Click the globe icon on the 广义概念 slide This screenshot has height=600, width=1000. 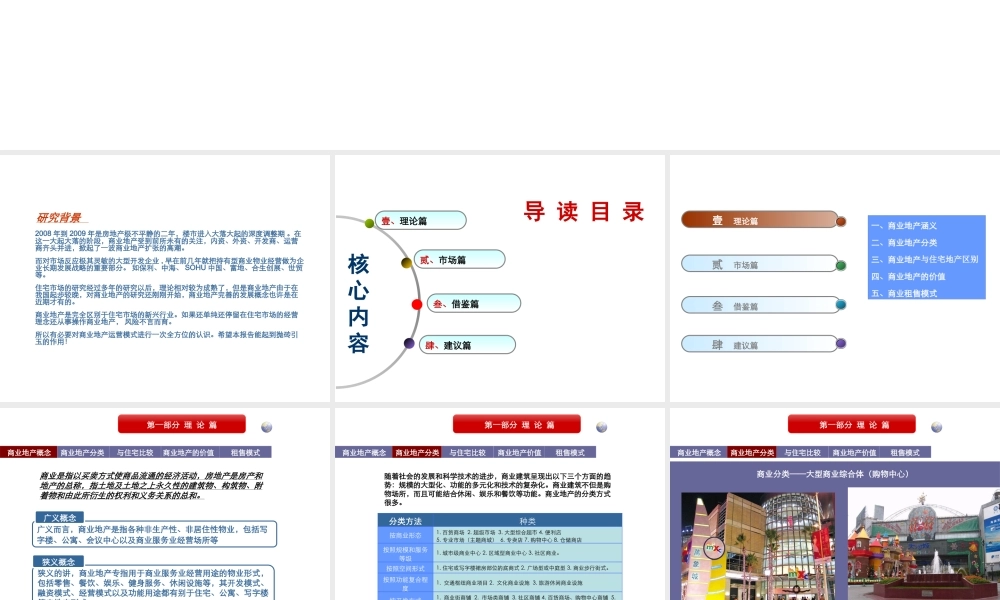(x=267, y=427)
